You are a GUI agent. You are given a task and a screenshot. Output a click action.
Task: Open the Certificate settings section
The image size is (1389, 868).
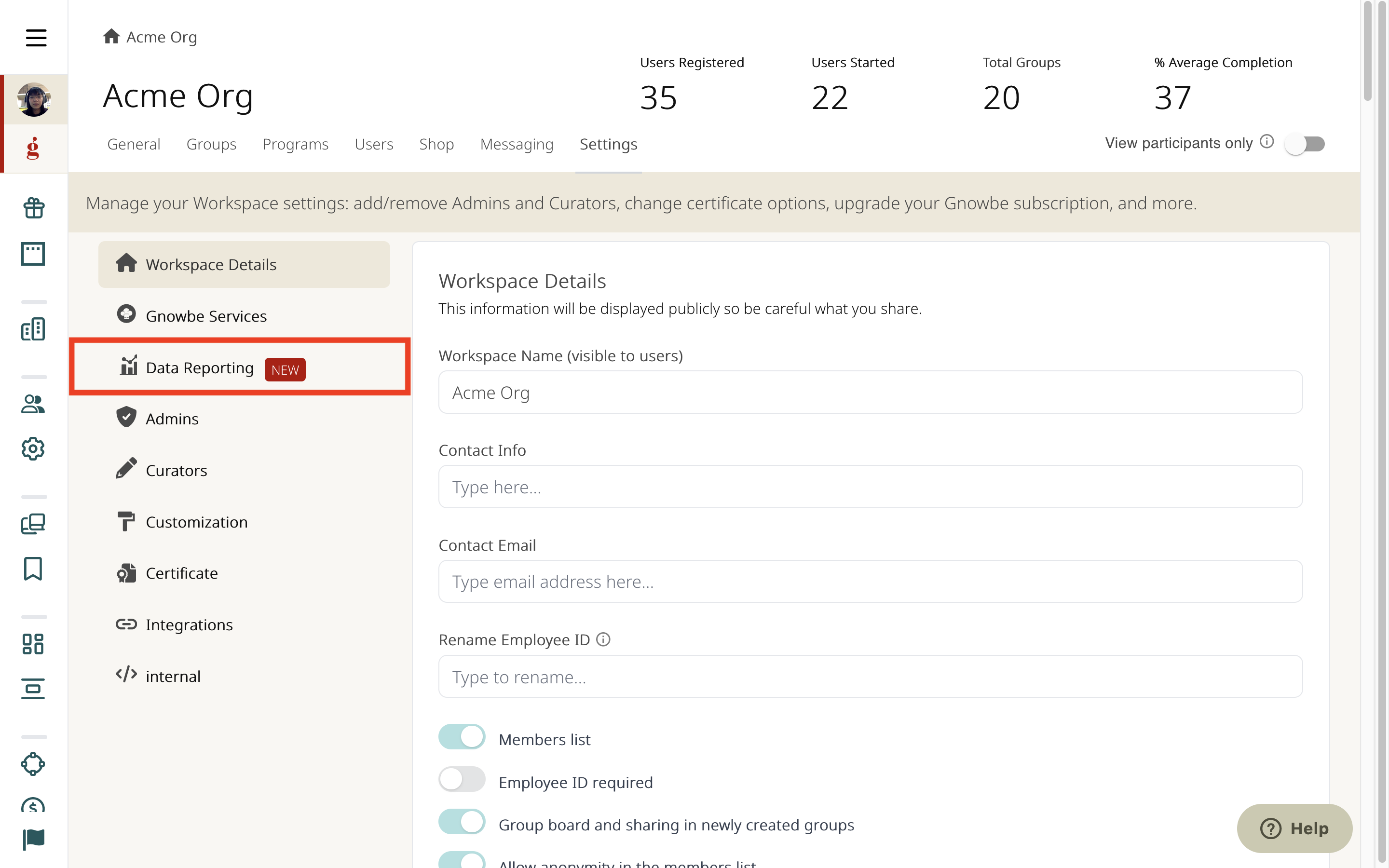tap(244, 573)
